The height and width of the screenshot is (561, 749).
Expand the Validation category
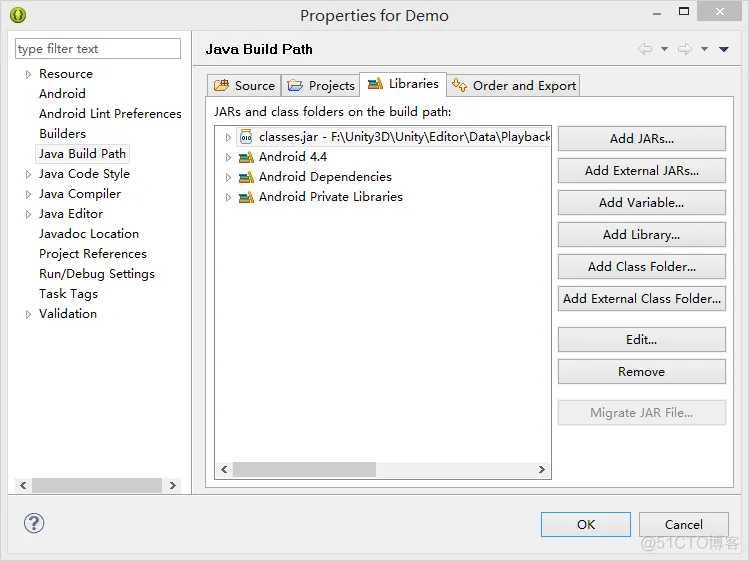coord(28,314)
